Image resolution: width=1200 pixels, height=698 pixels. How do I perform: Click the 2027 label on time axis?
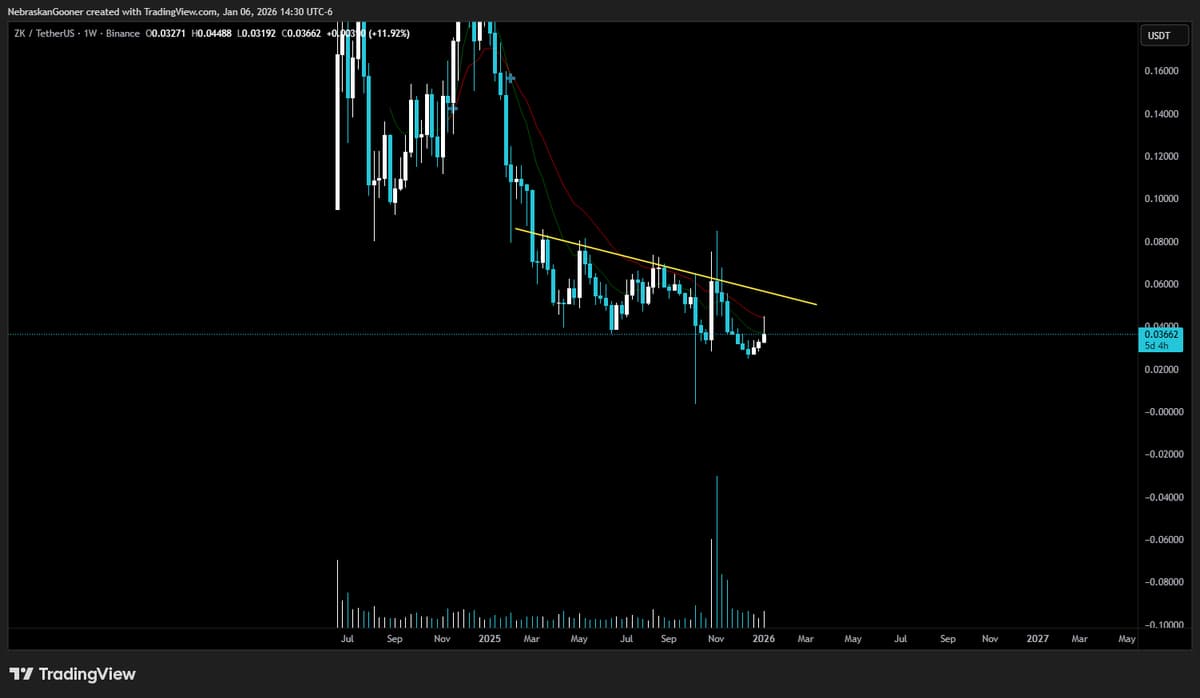[x=1037, y=638]
